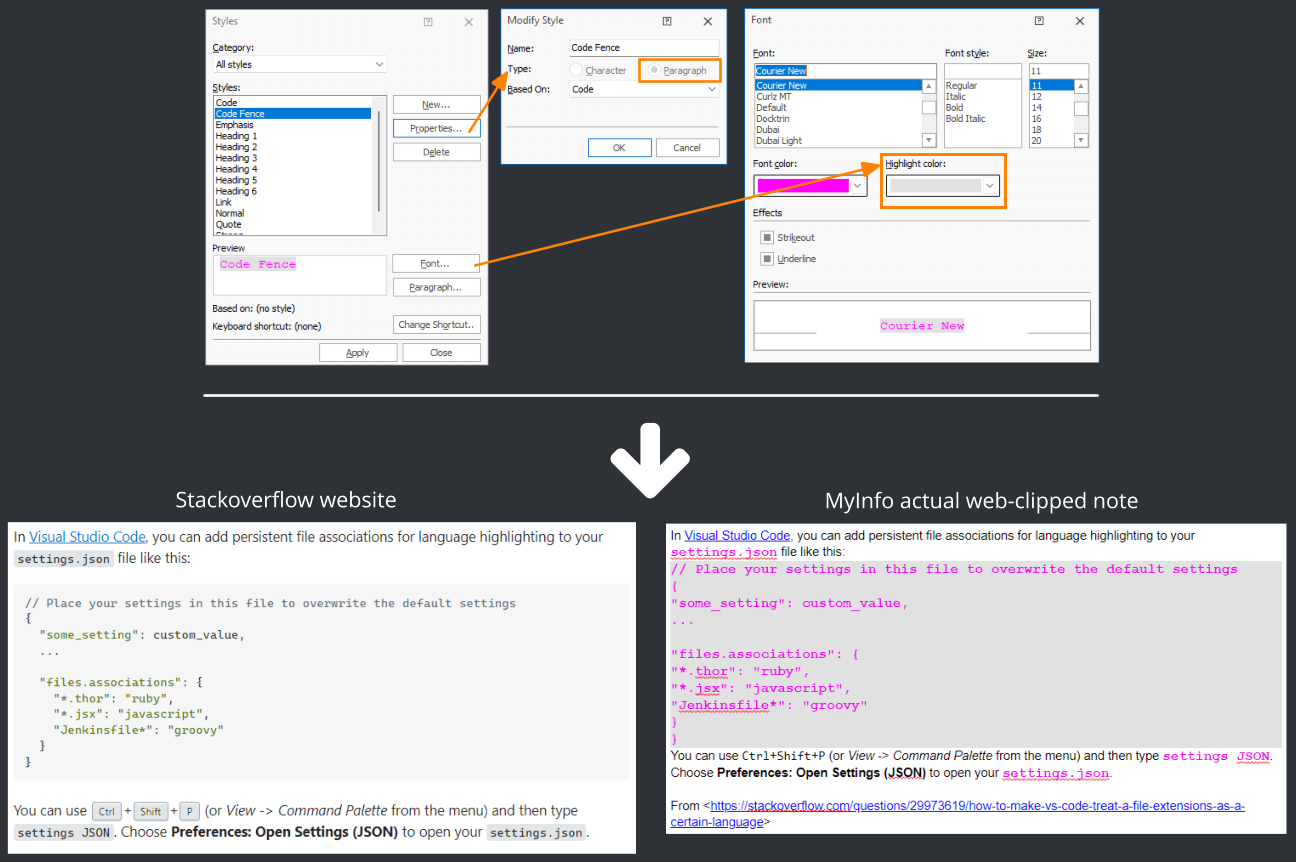Open the Highlight color dropdown
Screen dimensions: 1296x862
tap(944, 186)
